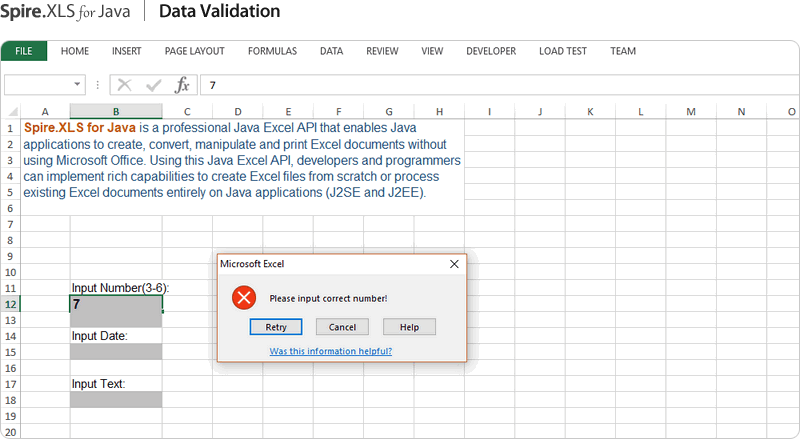Open the INSERT ribbon tab

pos(126,51)
